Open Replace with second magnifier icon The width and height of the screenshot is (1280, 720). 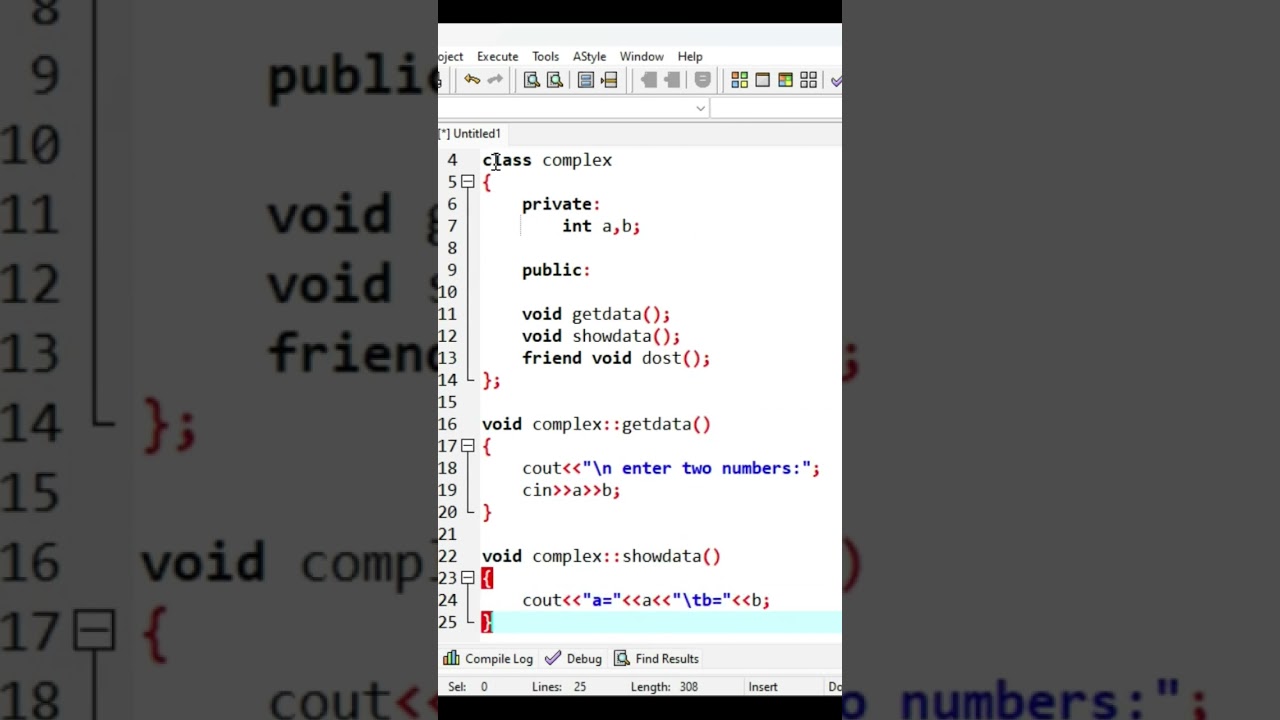pyautogui.click(x=555, y=80)
